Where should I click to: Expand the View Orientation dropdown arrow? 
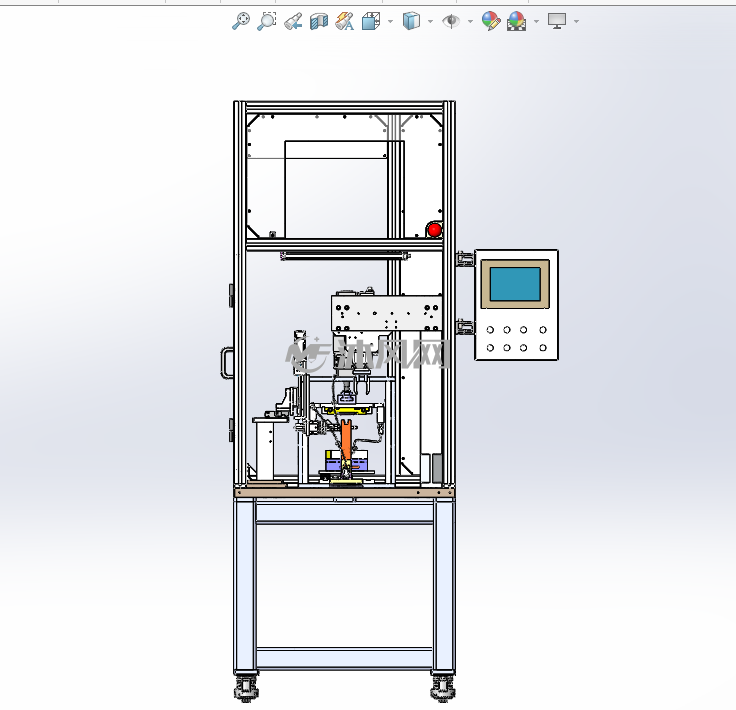391,22
